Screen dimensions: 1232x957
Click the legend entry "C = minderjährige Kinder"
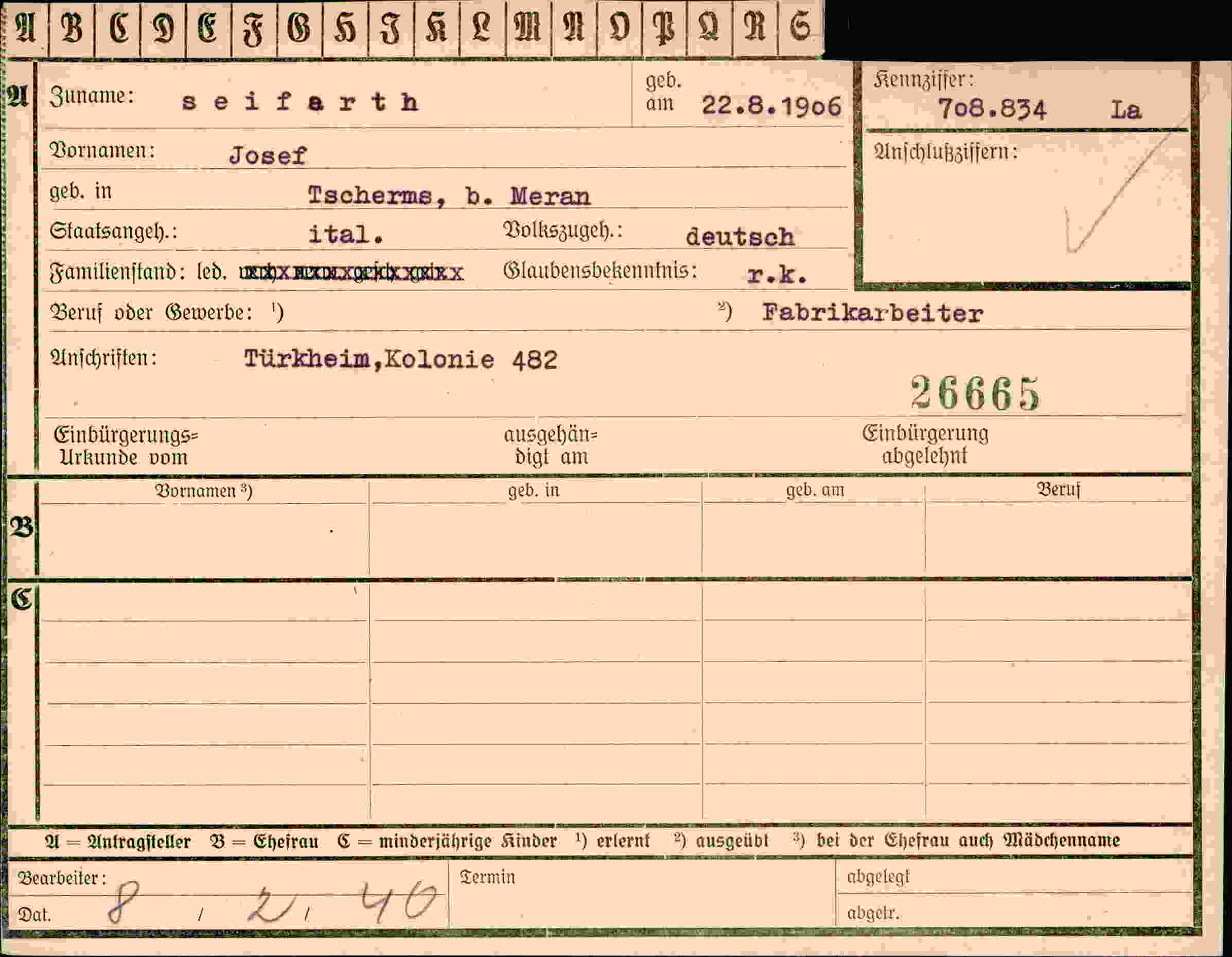447,841
